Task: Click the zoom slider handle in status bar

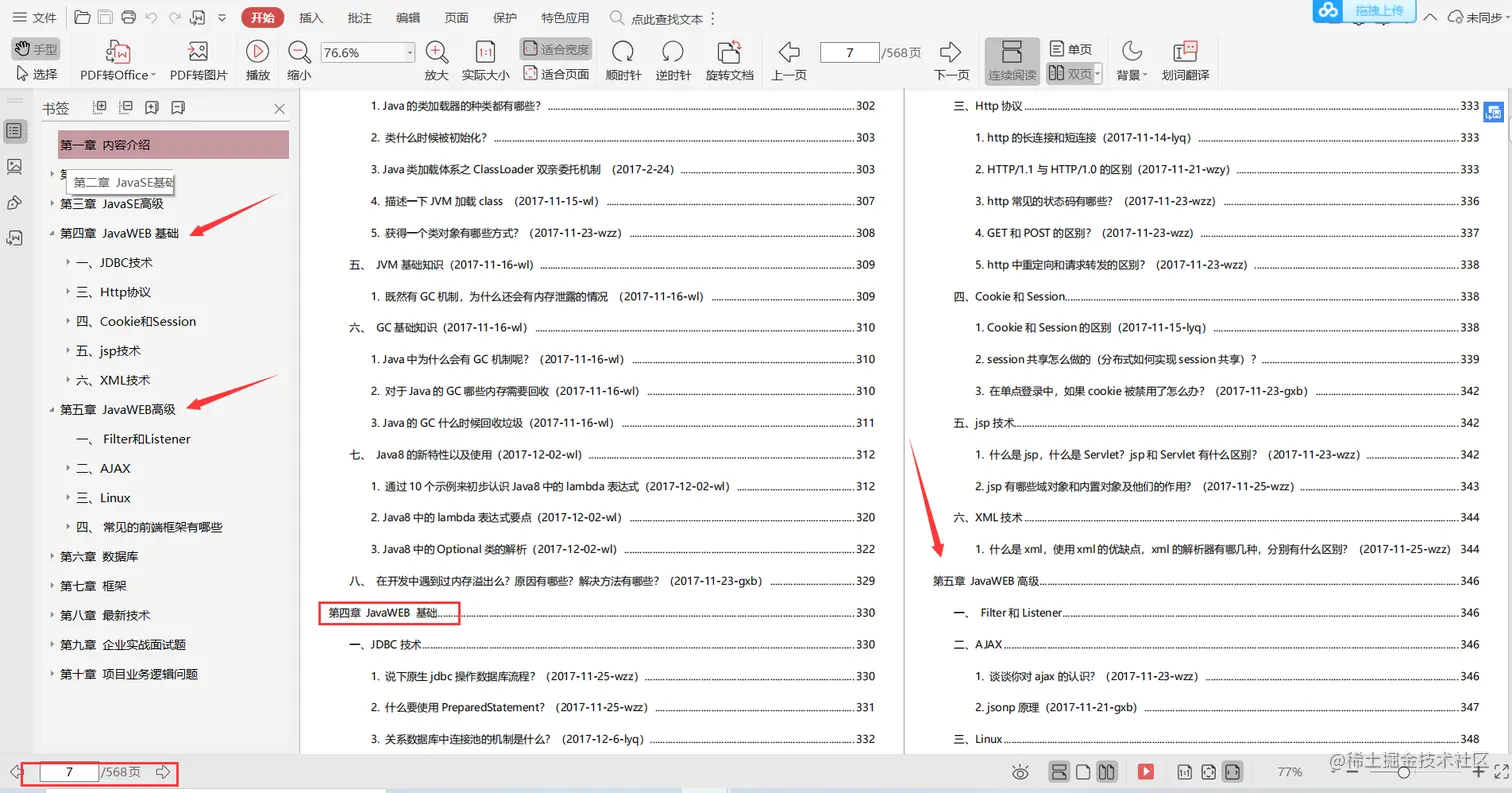Action: [x=1404, y=772]
